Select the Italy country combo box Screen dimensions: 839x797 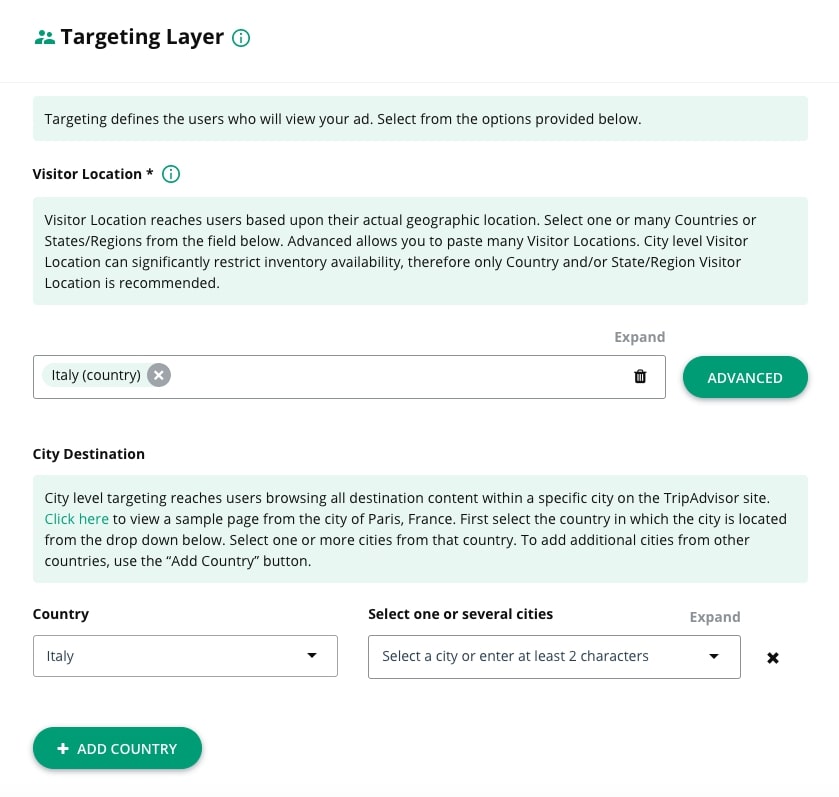170,656
